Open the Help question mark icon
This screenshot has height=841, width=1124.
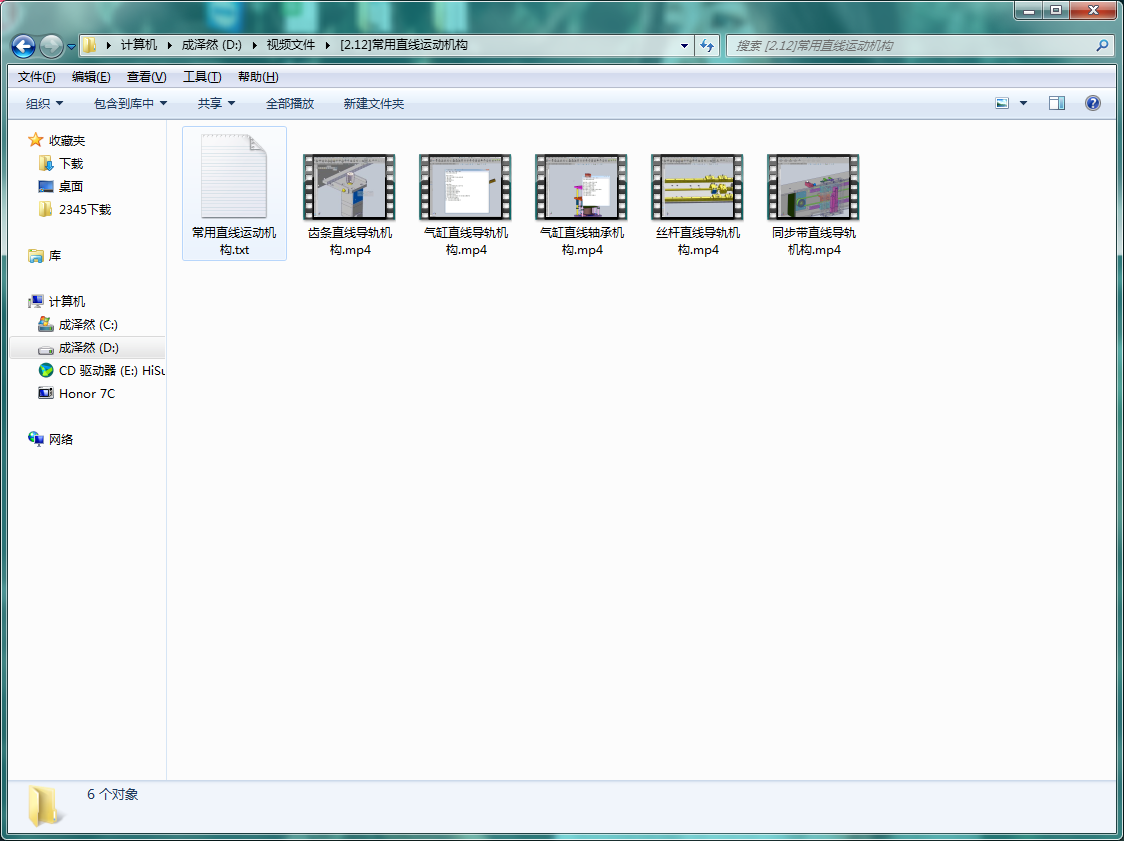pos(1092,103)
